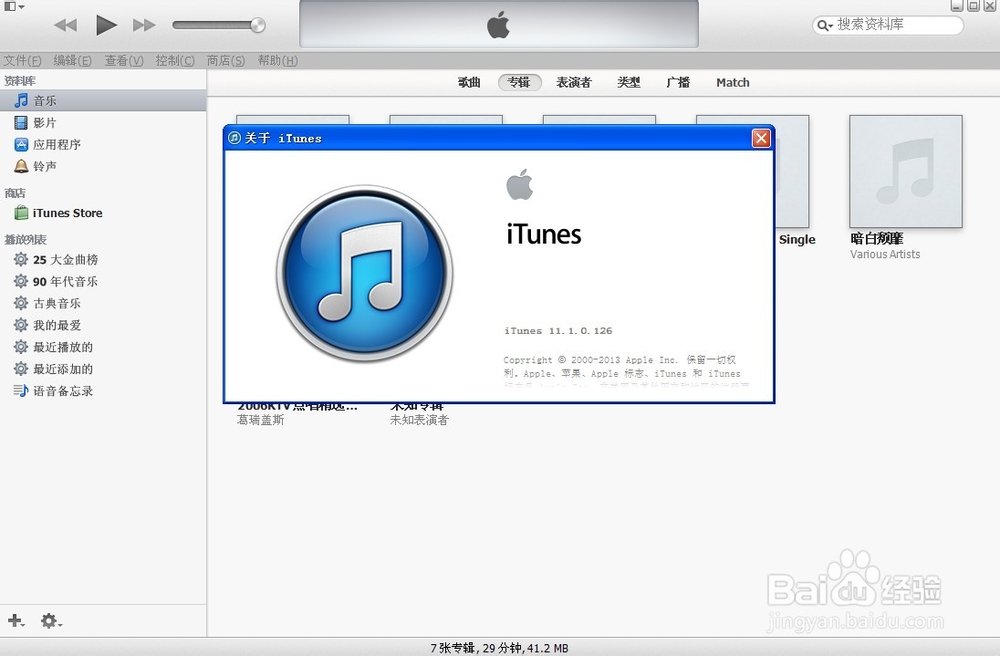
Task: Click the 播放列表 sidebar header
Action: (x=26, y=240)
